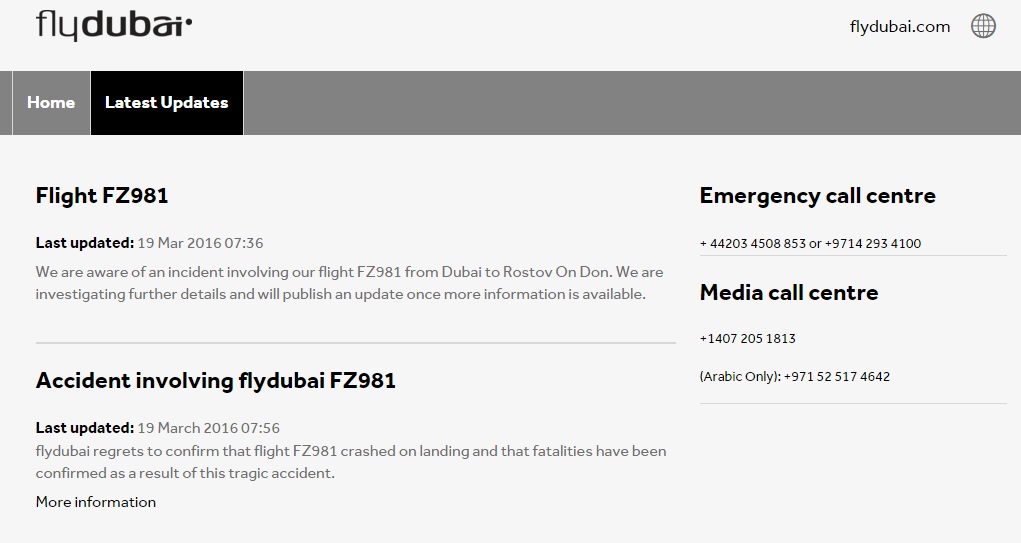1021x543 pixels.
Task: Click the More information link
Action: [96, 502]
